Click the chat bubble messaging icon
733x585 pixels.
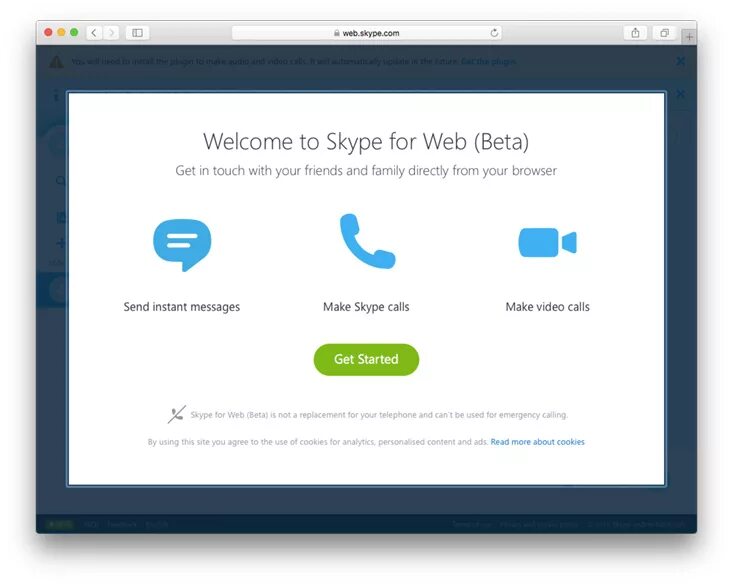(182, 245)
